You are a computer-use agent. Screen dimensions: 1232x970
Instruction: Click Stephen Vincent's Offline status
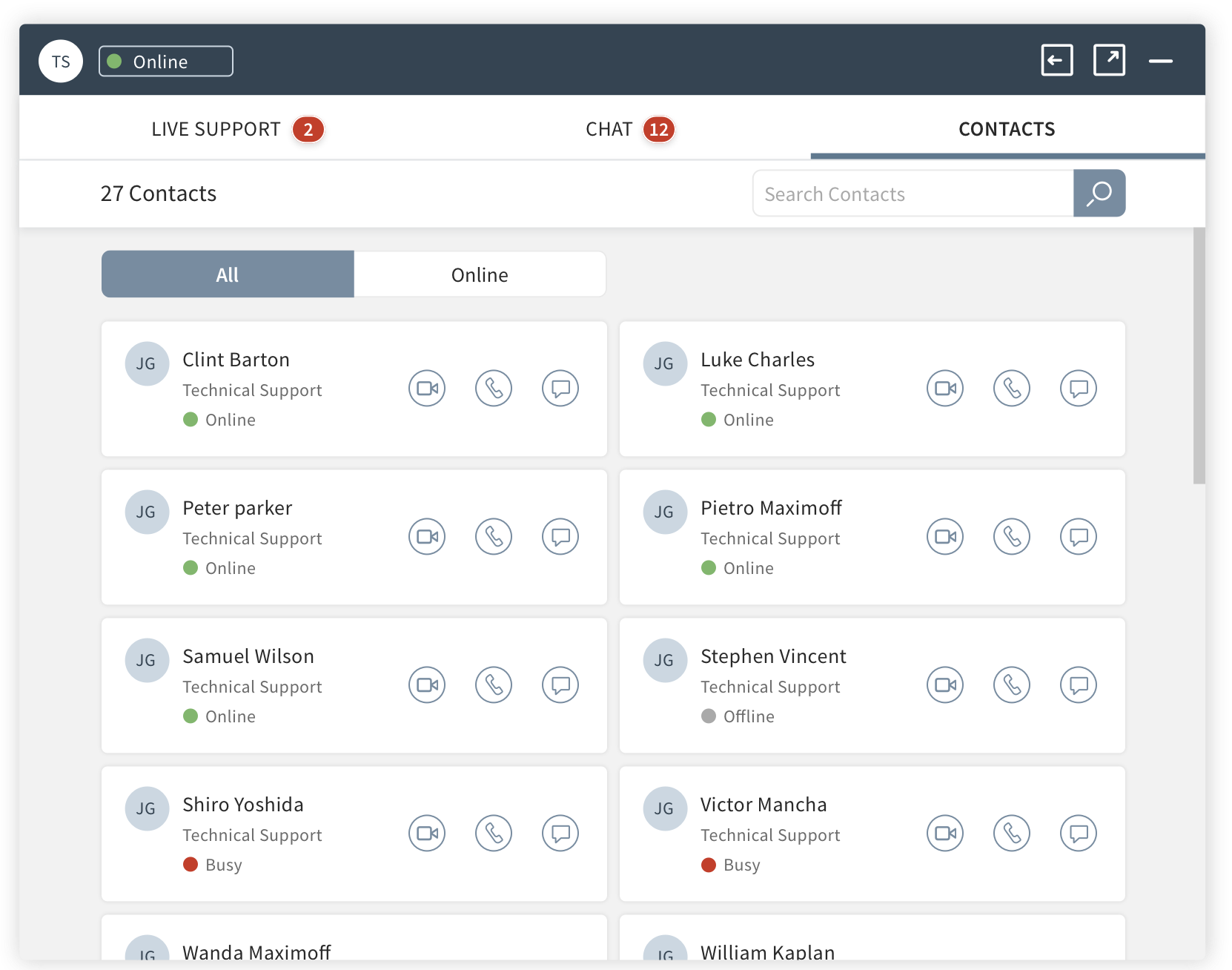pyautogui.click(x=738, y=716)
